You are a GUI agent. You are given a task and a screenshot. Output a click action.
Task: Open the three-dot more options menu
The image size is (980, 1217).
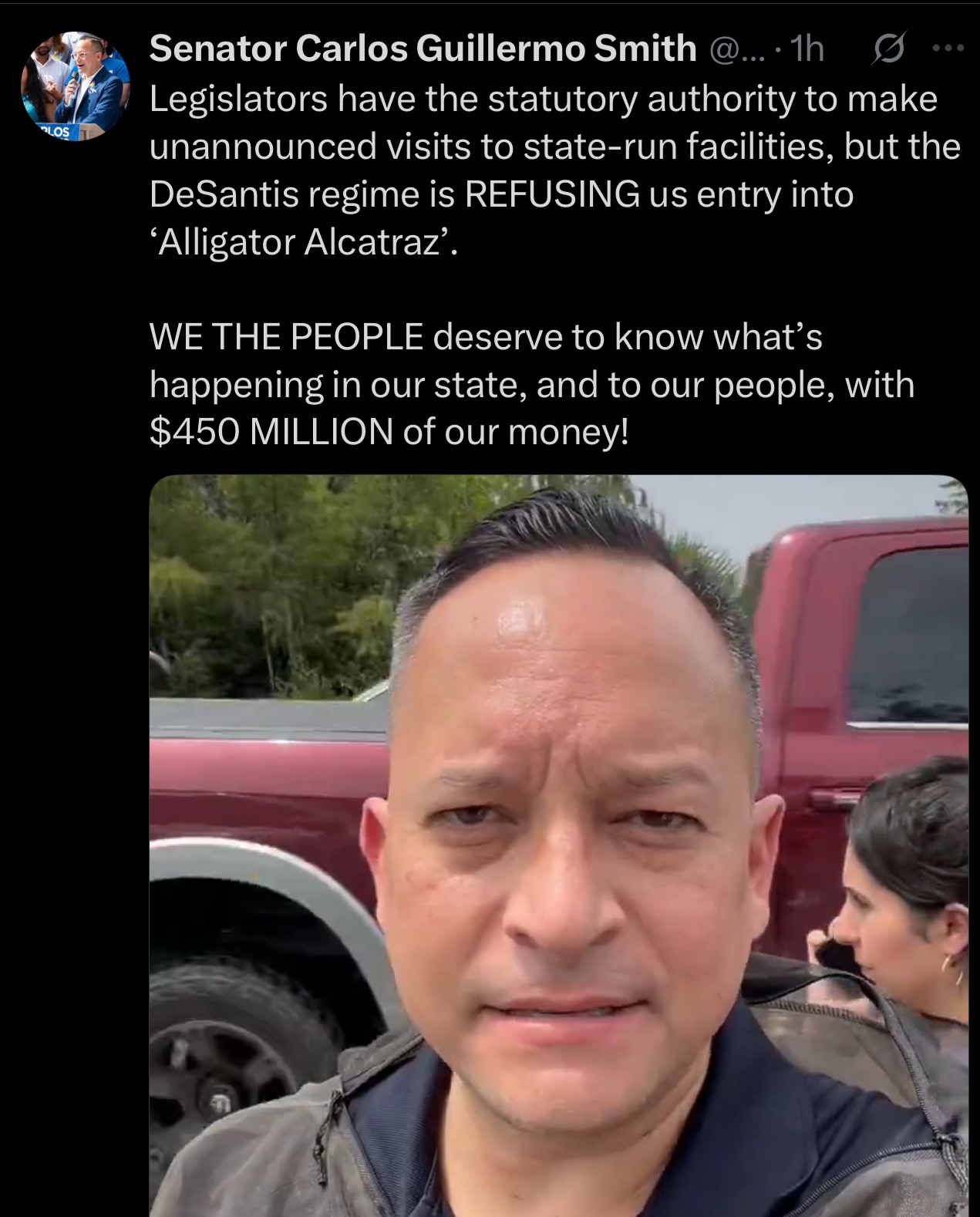(x=948, y=49)
